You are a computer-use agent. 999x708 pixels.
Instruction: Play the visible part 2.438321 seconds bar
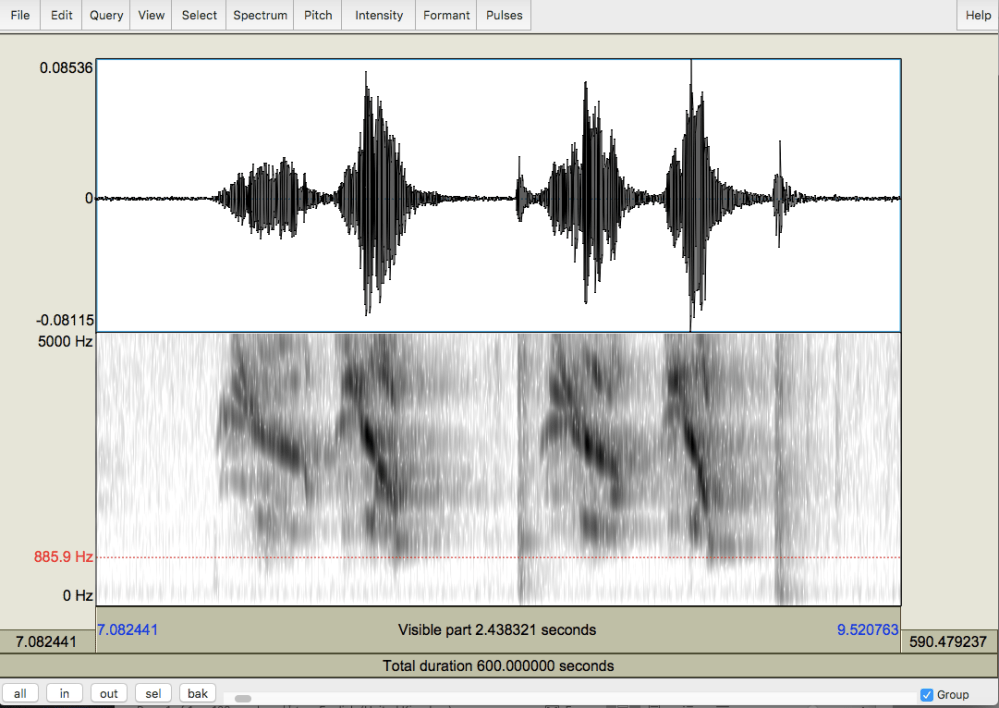pos(497,630)
